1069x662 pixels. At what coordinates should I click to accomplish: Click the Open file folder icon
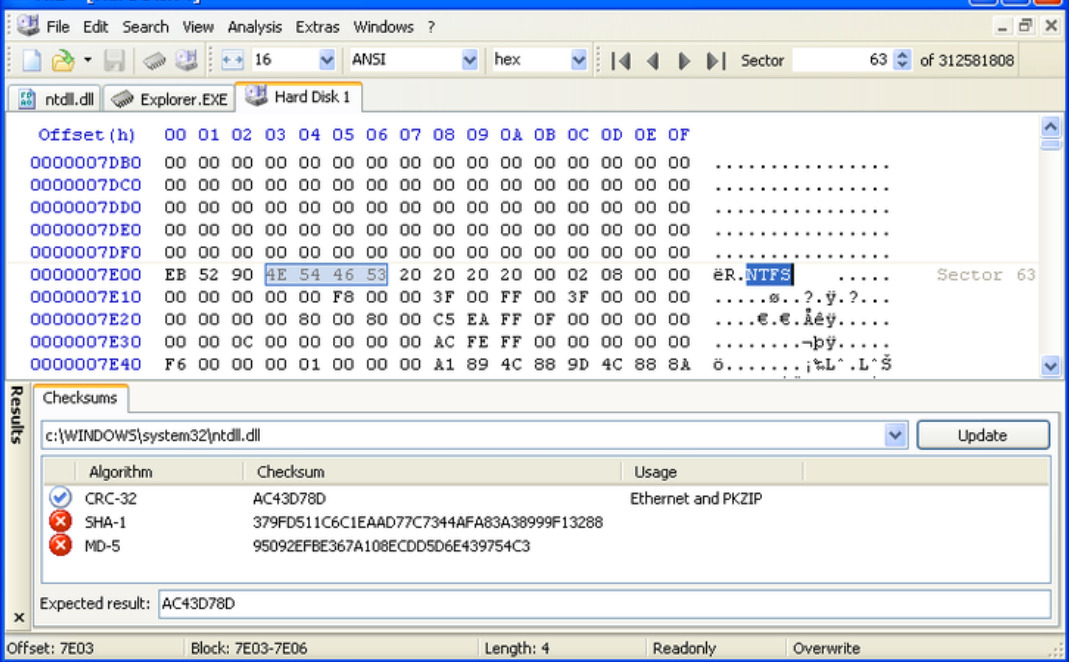click(x=62, y=61)
